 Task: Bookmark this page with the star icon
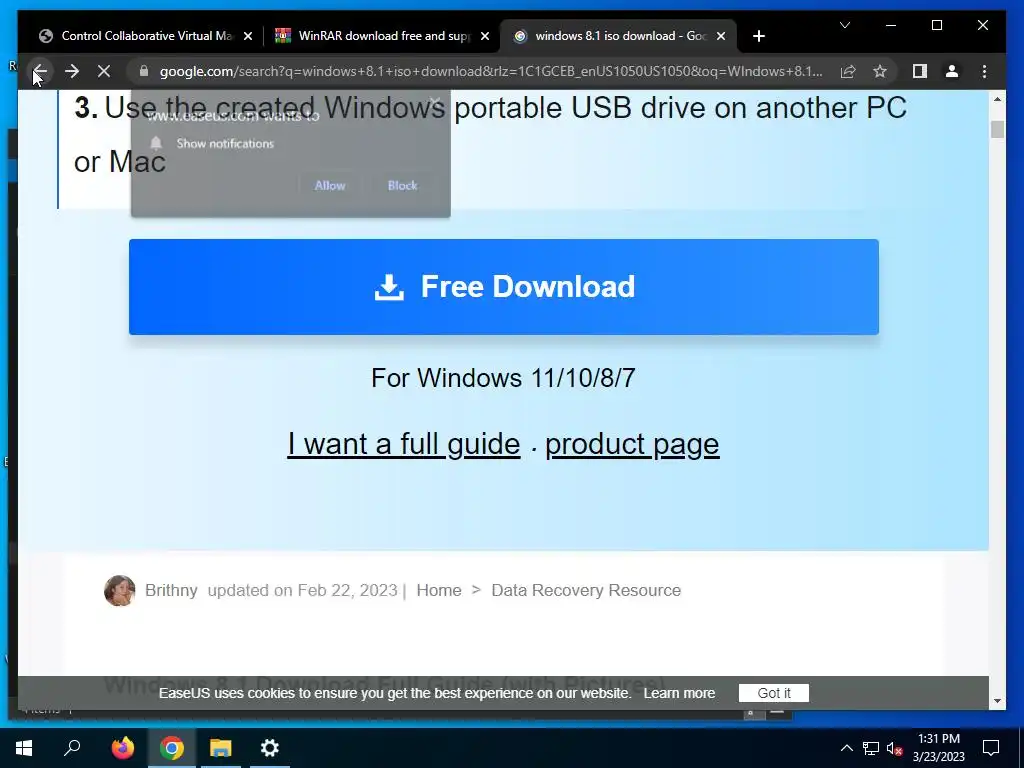880,71
